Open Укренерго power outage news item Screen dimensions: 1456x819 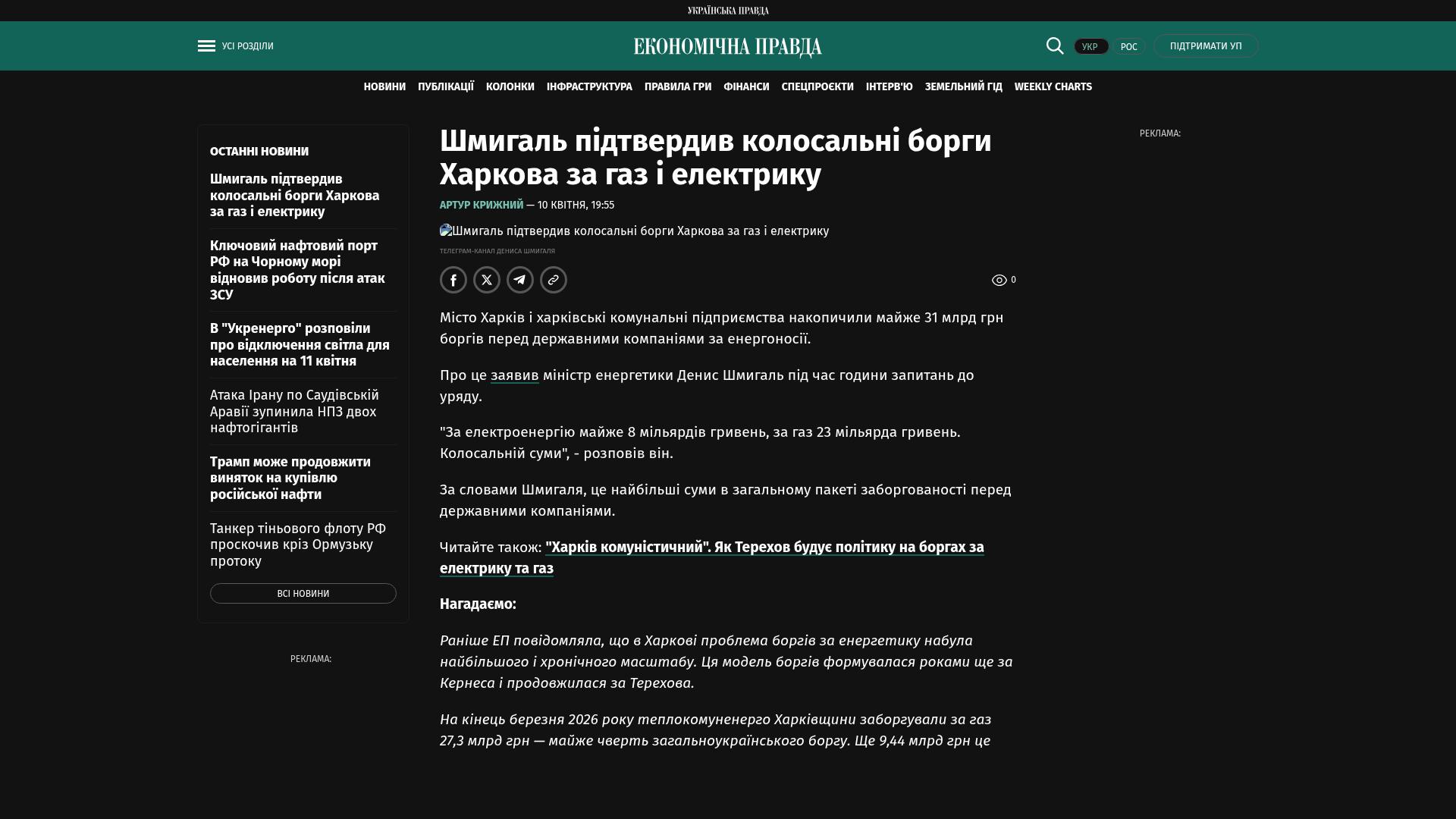tap(300, 345)
